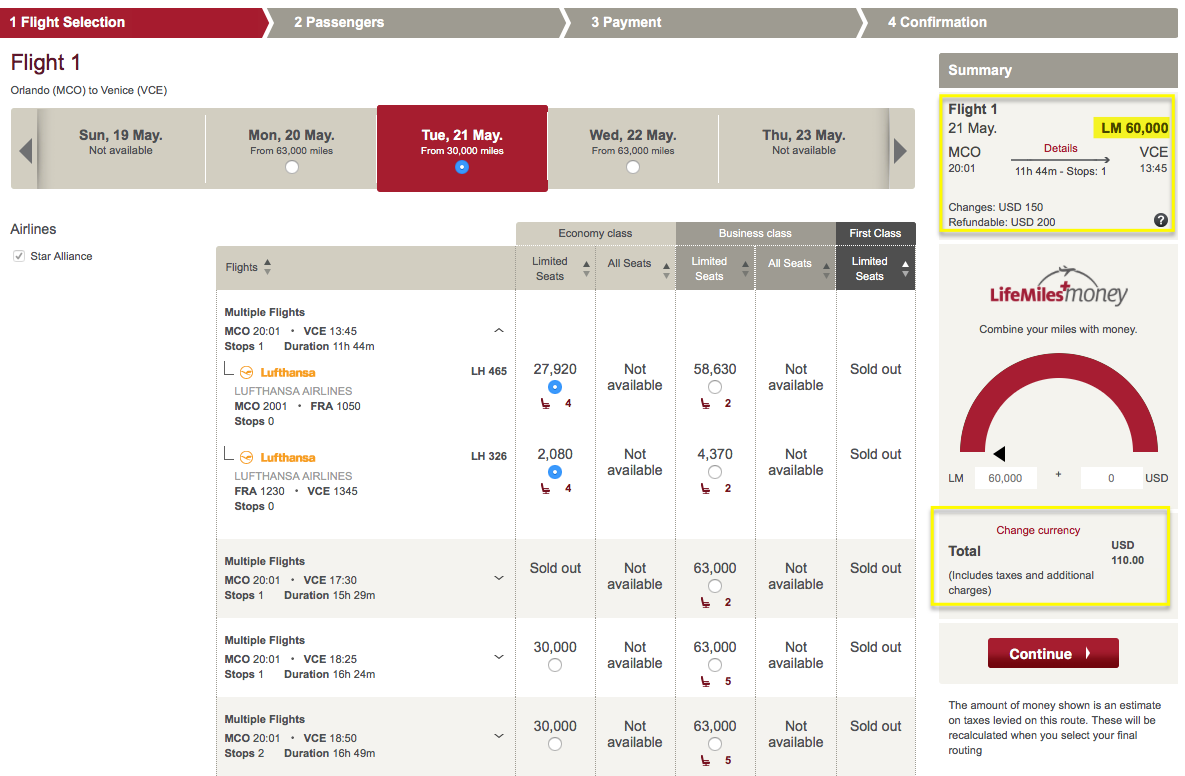The image size is (1185, 776).
Task: Open the 2 Passengers step
Action: (x=417, y=23)
